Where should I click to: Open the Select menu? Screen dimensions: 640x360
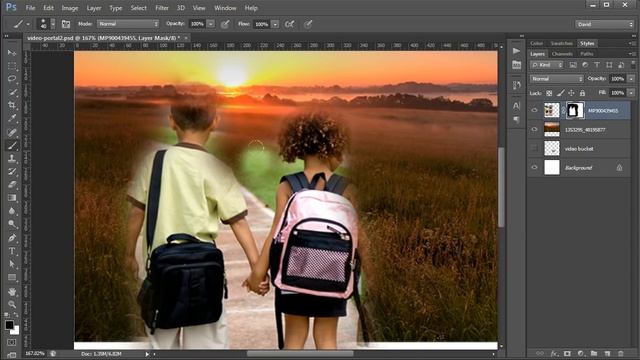point(138,8)
